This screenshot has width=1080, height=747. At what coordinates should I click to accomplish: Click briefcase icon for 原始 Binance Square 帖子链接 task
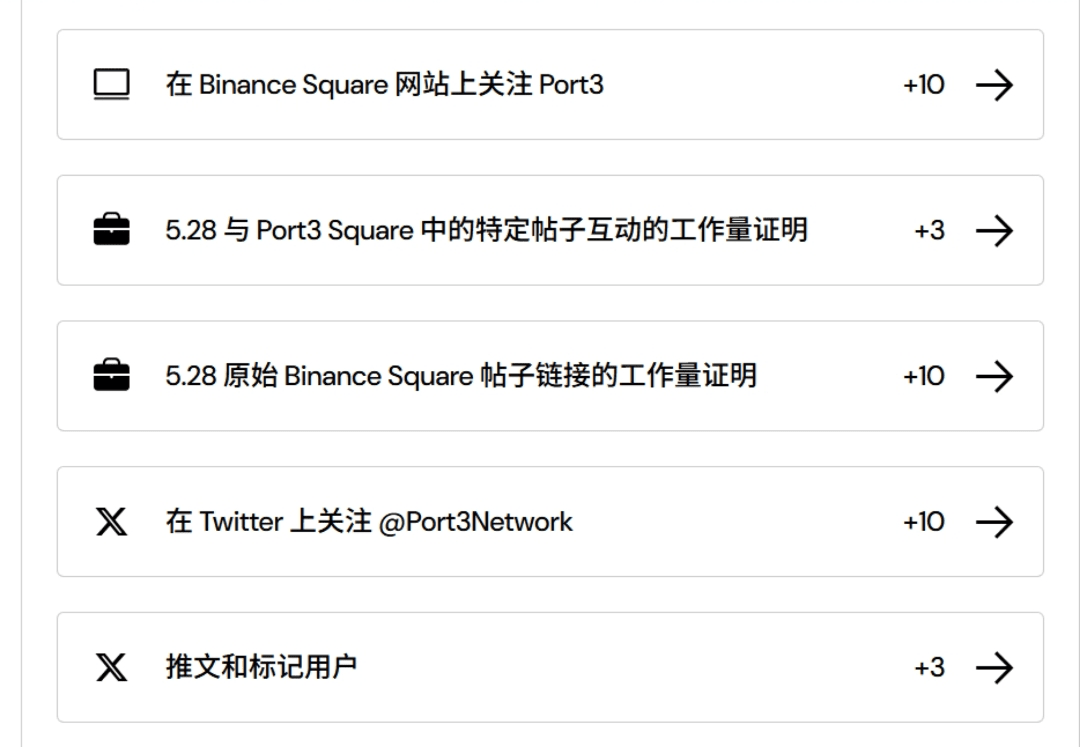pyautogui.click(x=112, y=376)
